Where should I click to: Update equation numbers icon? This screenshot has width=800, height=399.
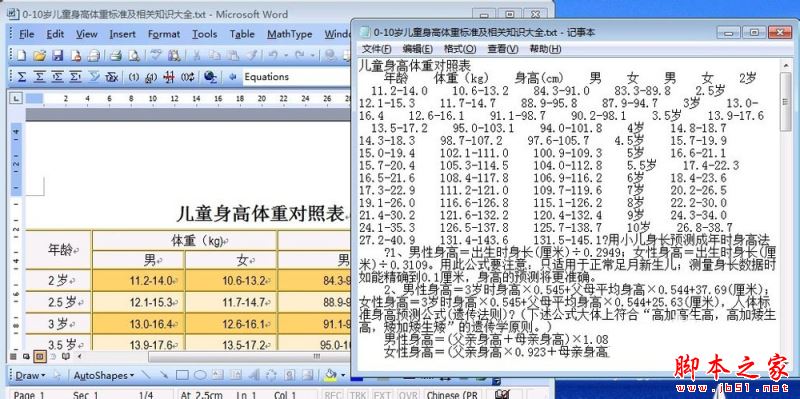[187, 77]
